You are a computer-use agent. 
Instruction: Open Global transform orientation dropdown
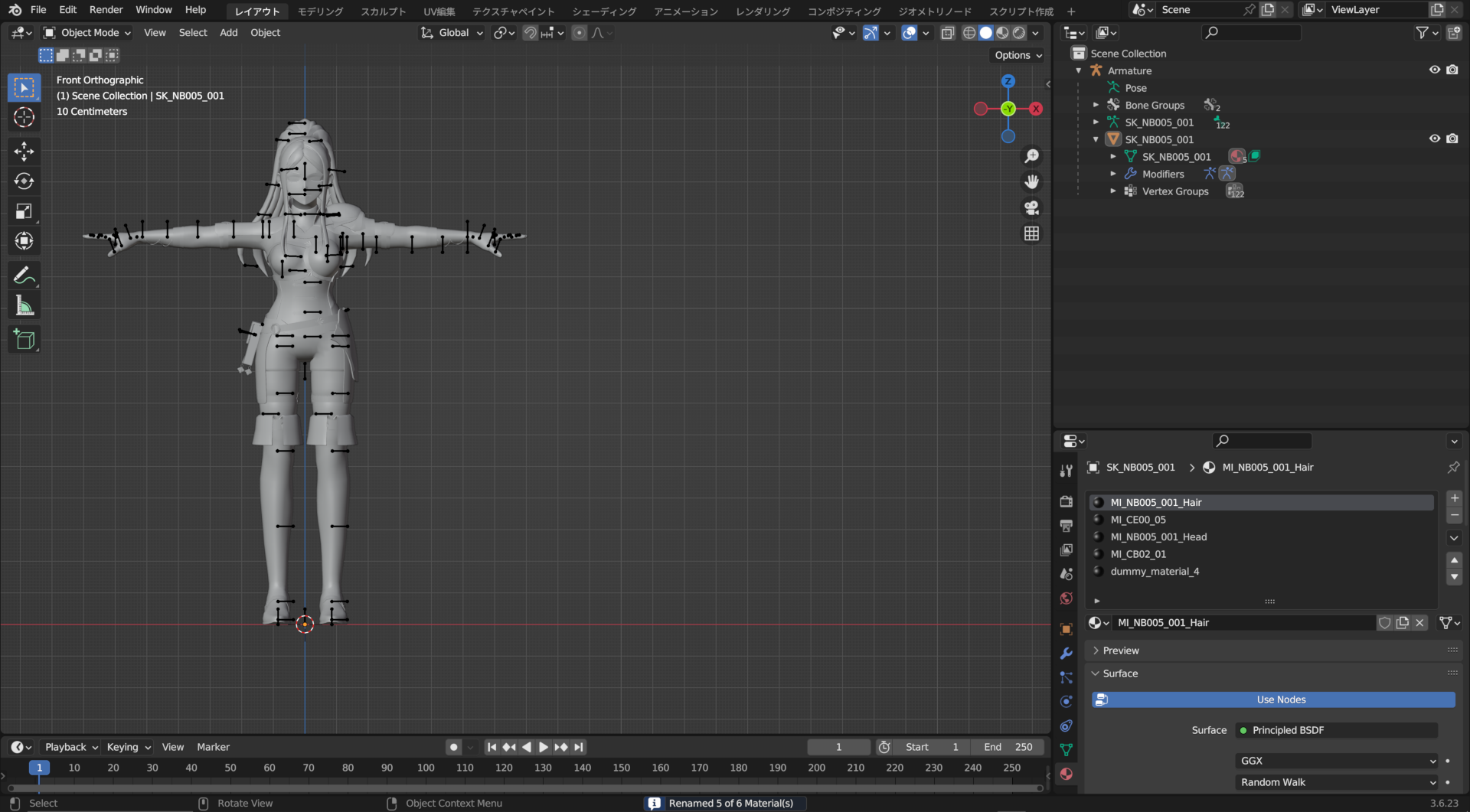click(x=452, y=33)
